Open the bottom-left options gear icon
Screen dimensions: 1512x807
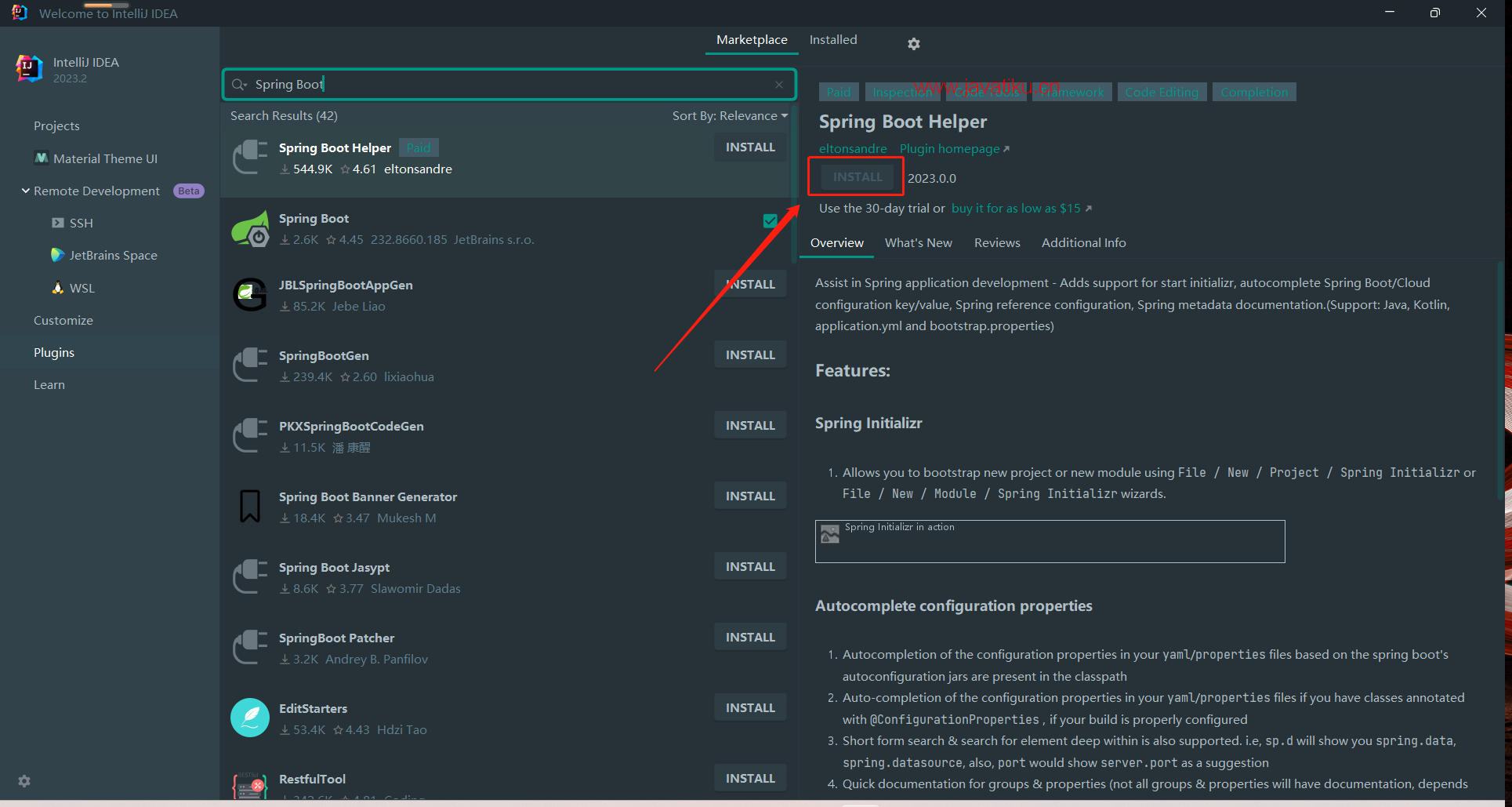[24, 781]
